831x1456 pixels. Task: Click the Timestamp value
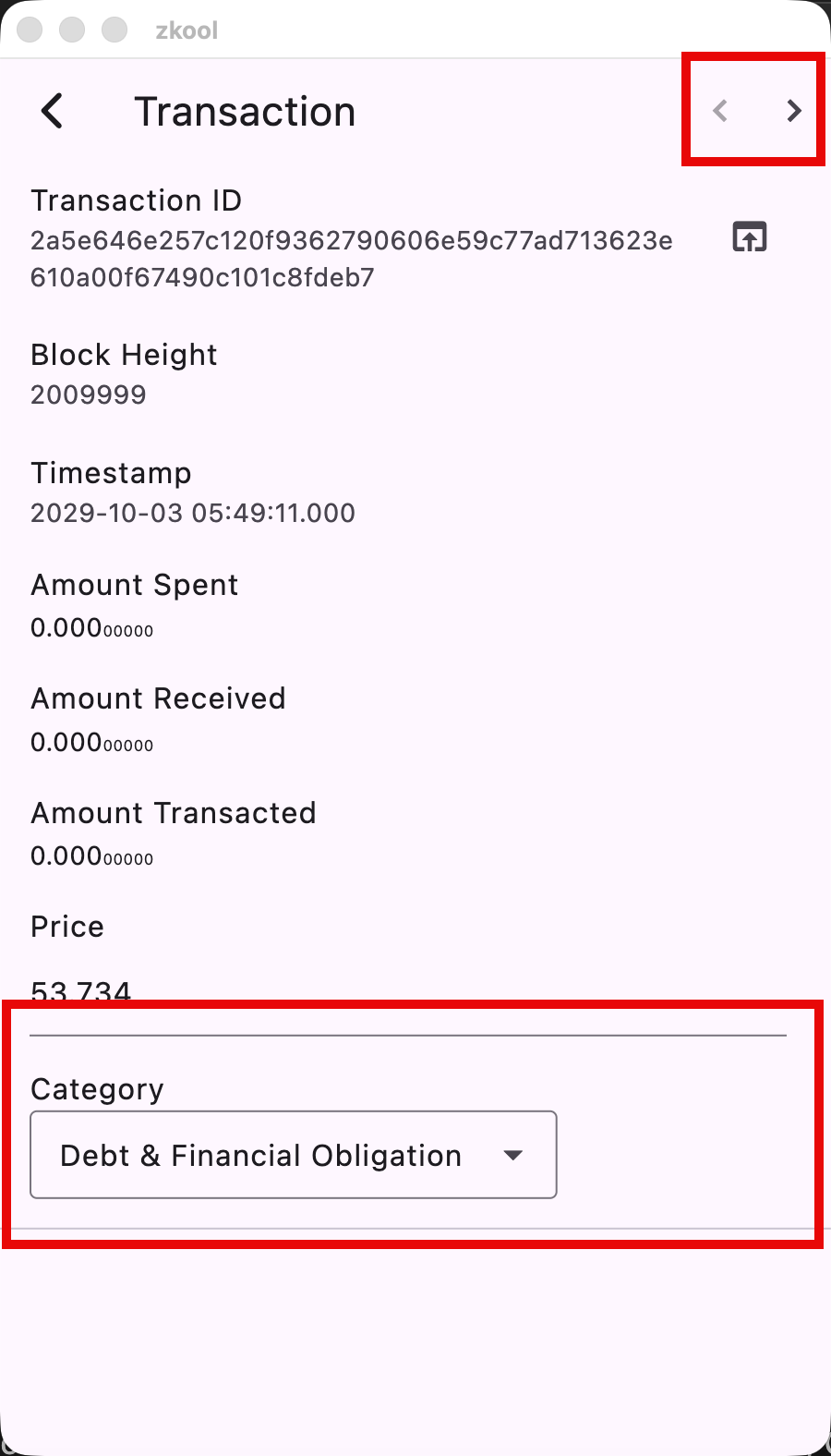click(x=192, y=513)
